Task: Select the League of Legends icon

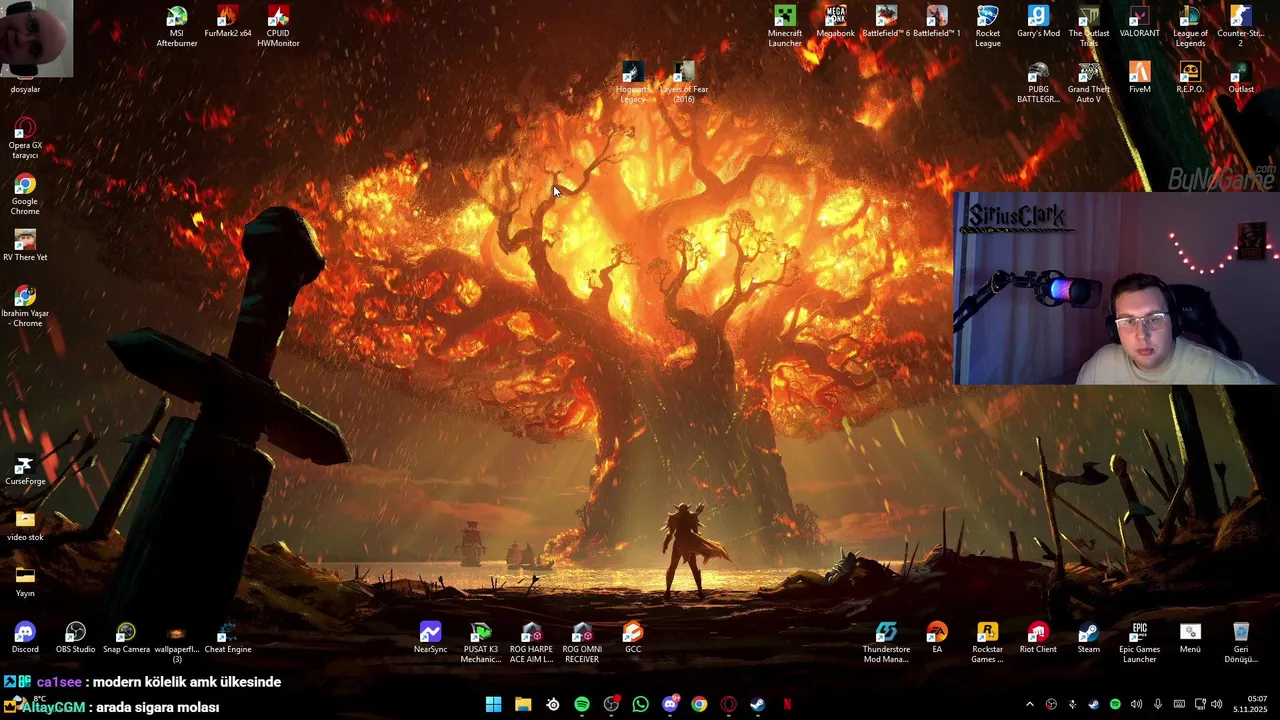Action: (x=1190, y=27)
